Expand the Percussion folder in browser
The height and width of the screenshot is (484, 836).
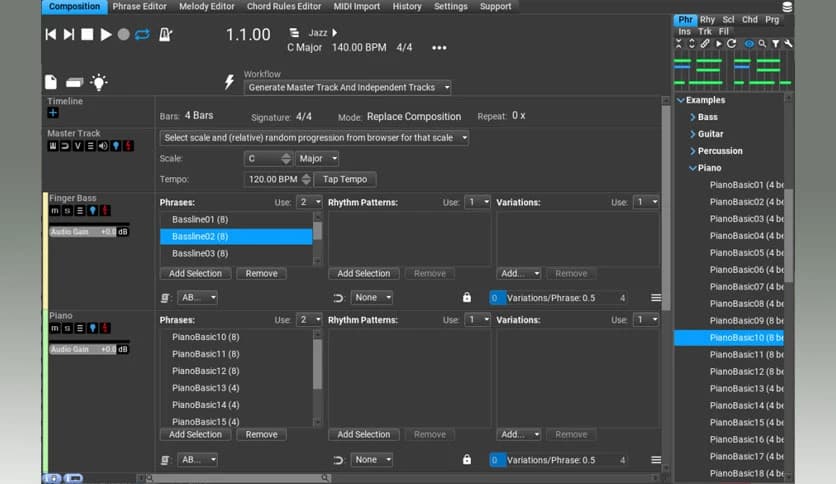693,151
